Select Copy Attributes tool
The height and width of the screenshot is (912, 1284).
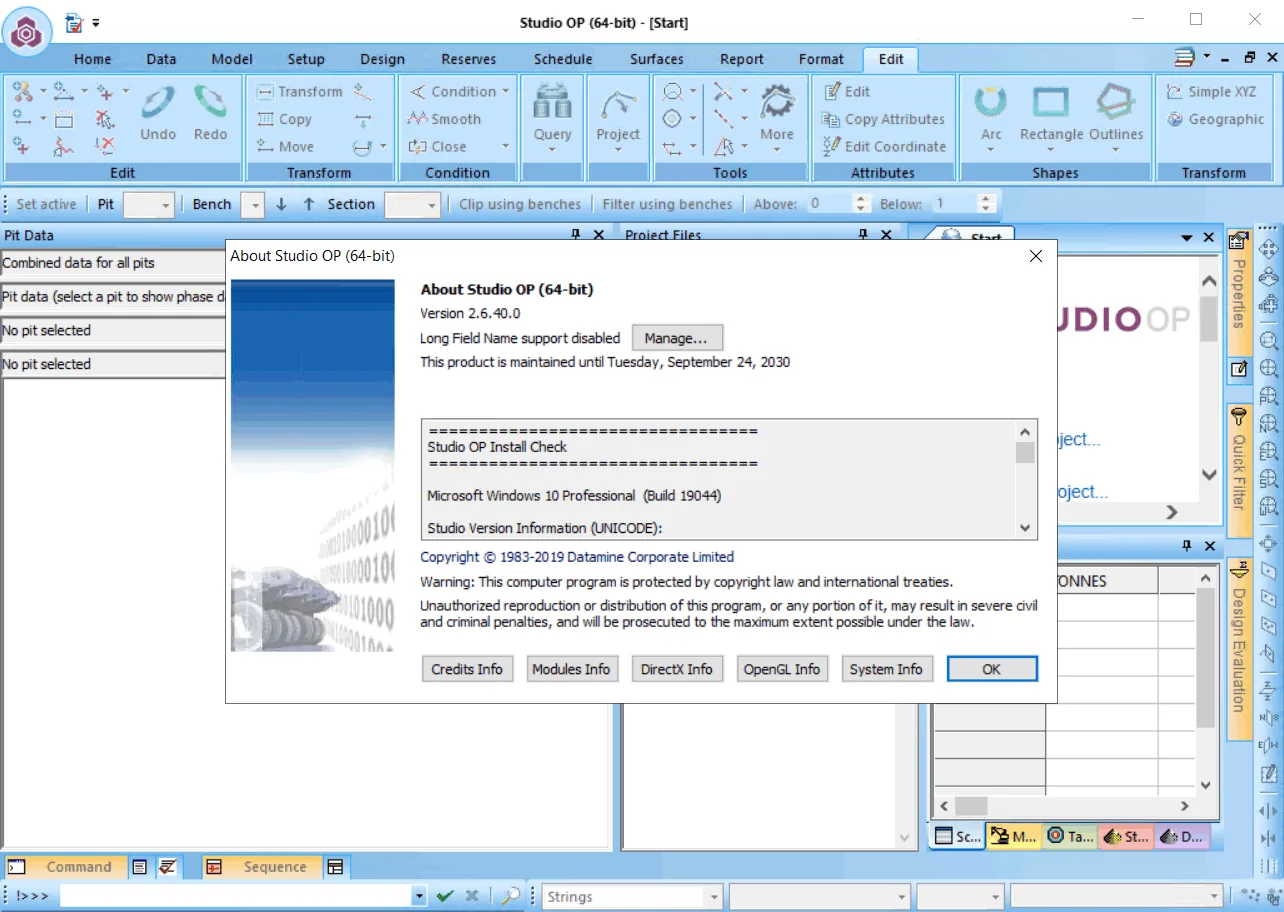[883, 119]
